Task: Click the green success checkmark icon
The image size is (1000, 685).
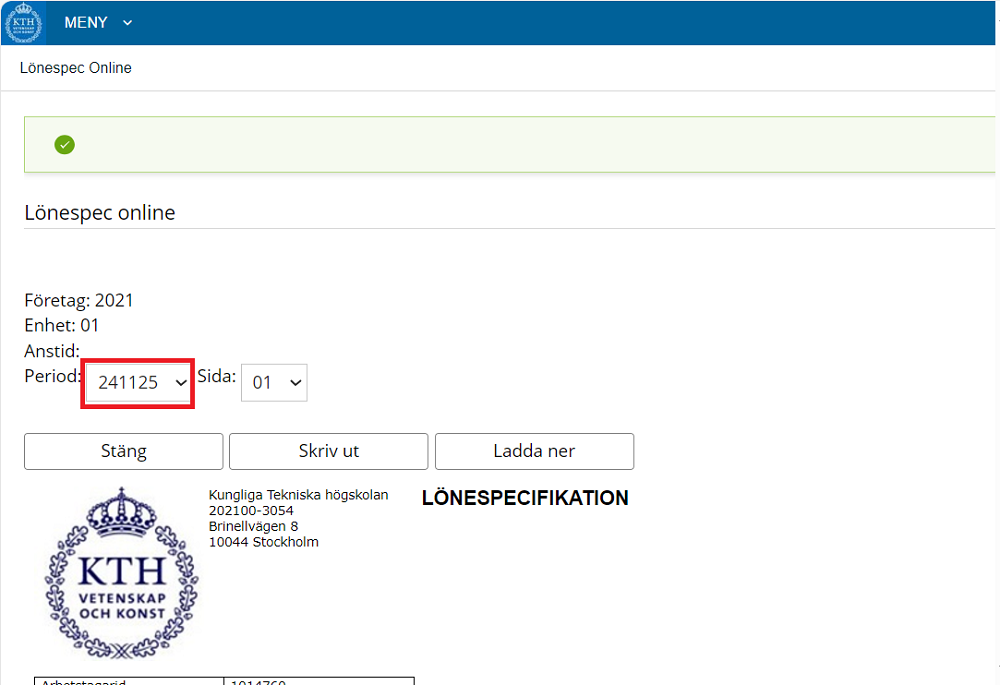Action: pyautogui.click(x=64, y=144)
